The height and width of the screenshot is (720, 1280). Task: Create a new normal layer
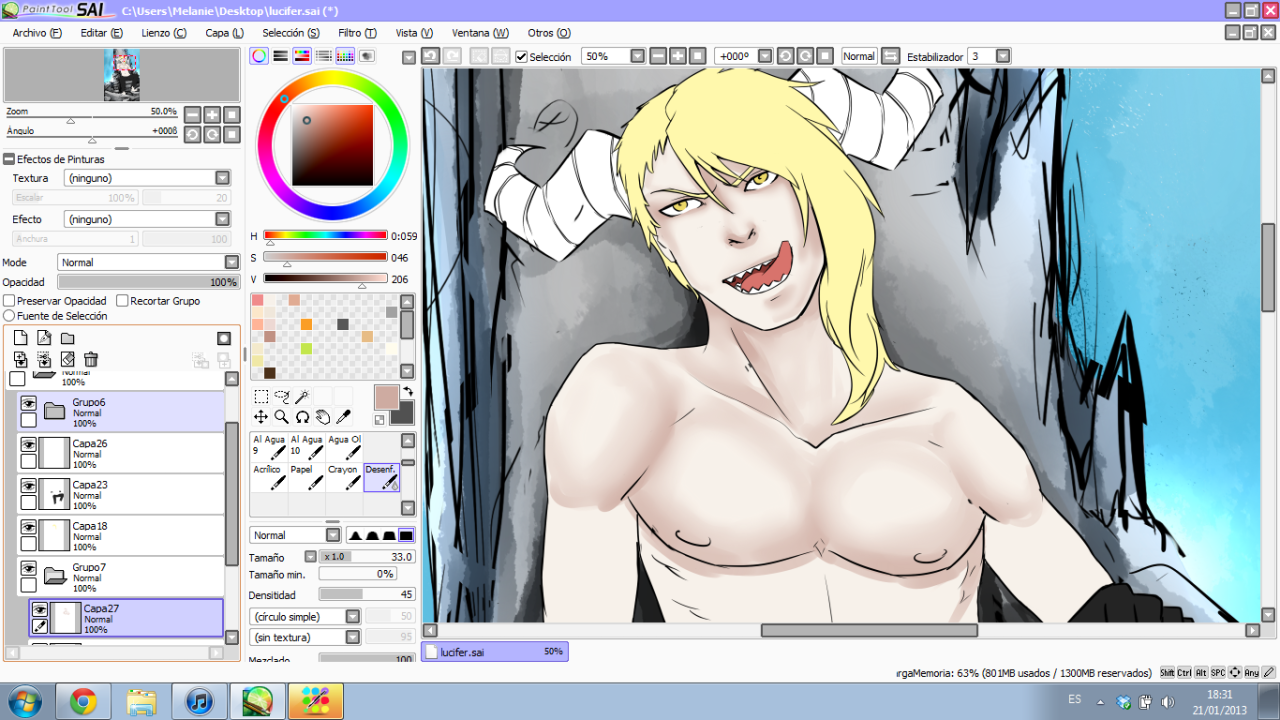[20, 338]
